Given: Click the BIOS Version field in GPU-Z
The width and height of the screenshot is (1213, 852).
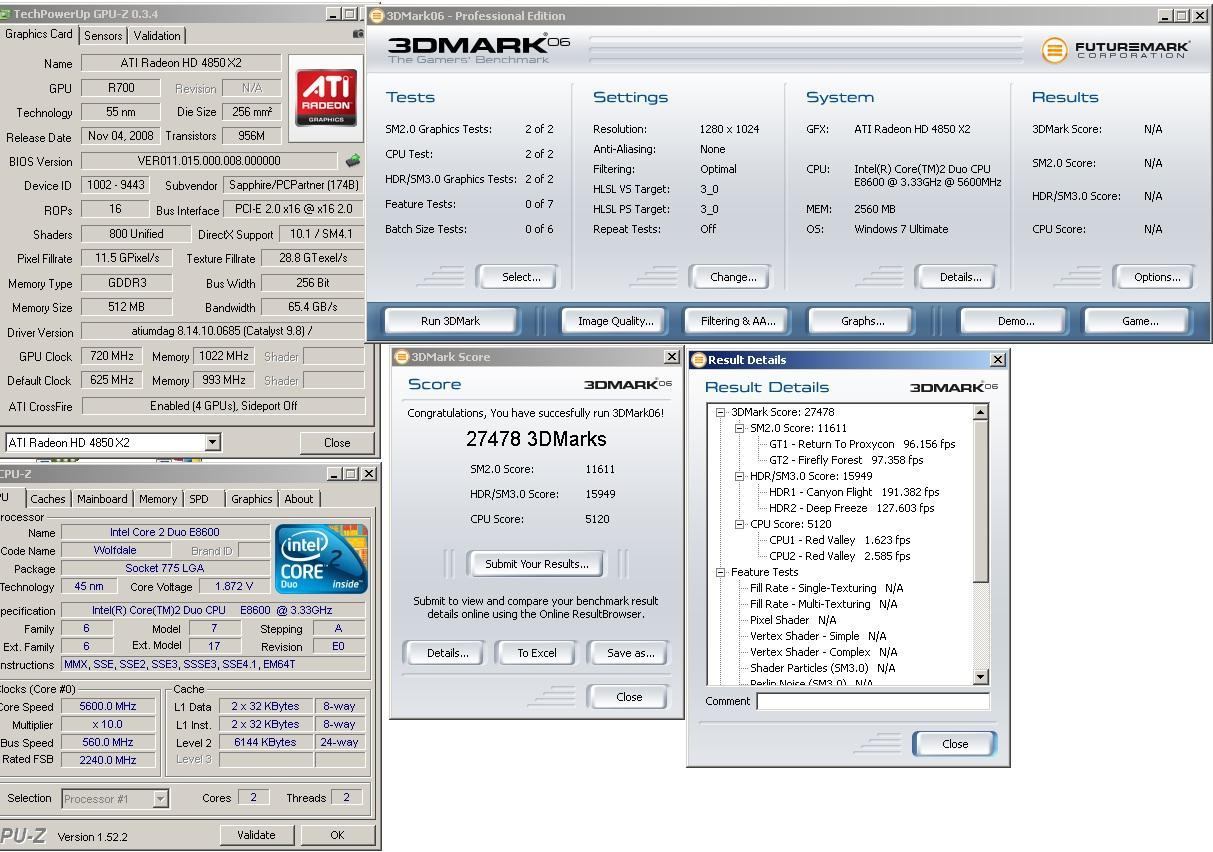Looking at the screenshot, I should (x=209, y=161).
